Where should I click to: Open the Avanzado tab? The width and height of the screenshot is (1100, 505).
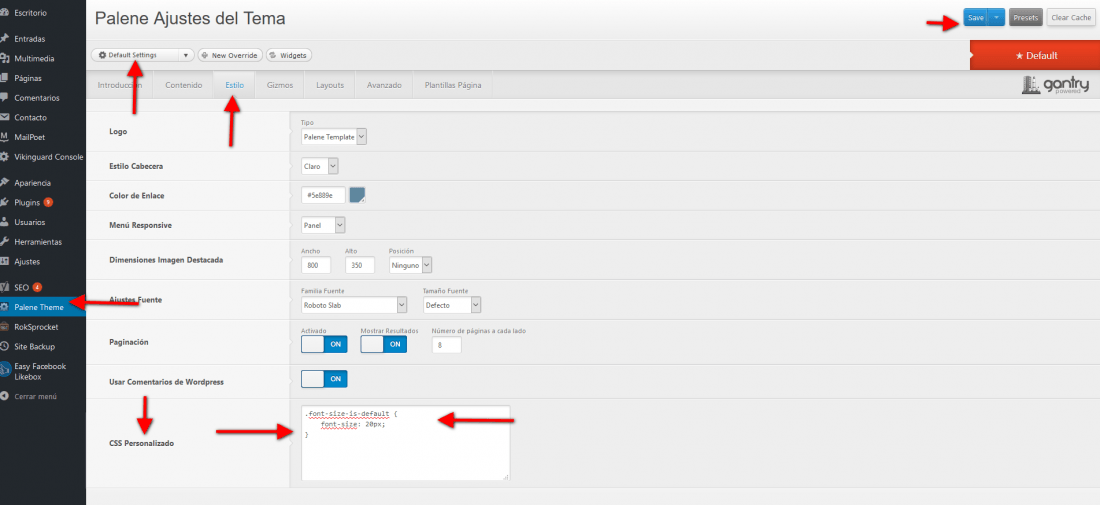point(384,85)
